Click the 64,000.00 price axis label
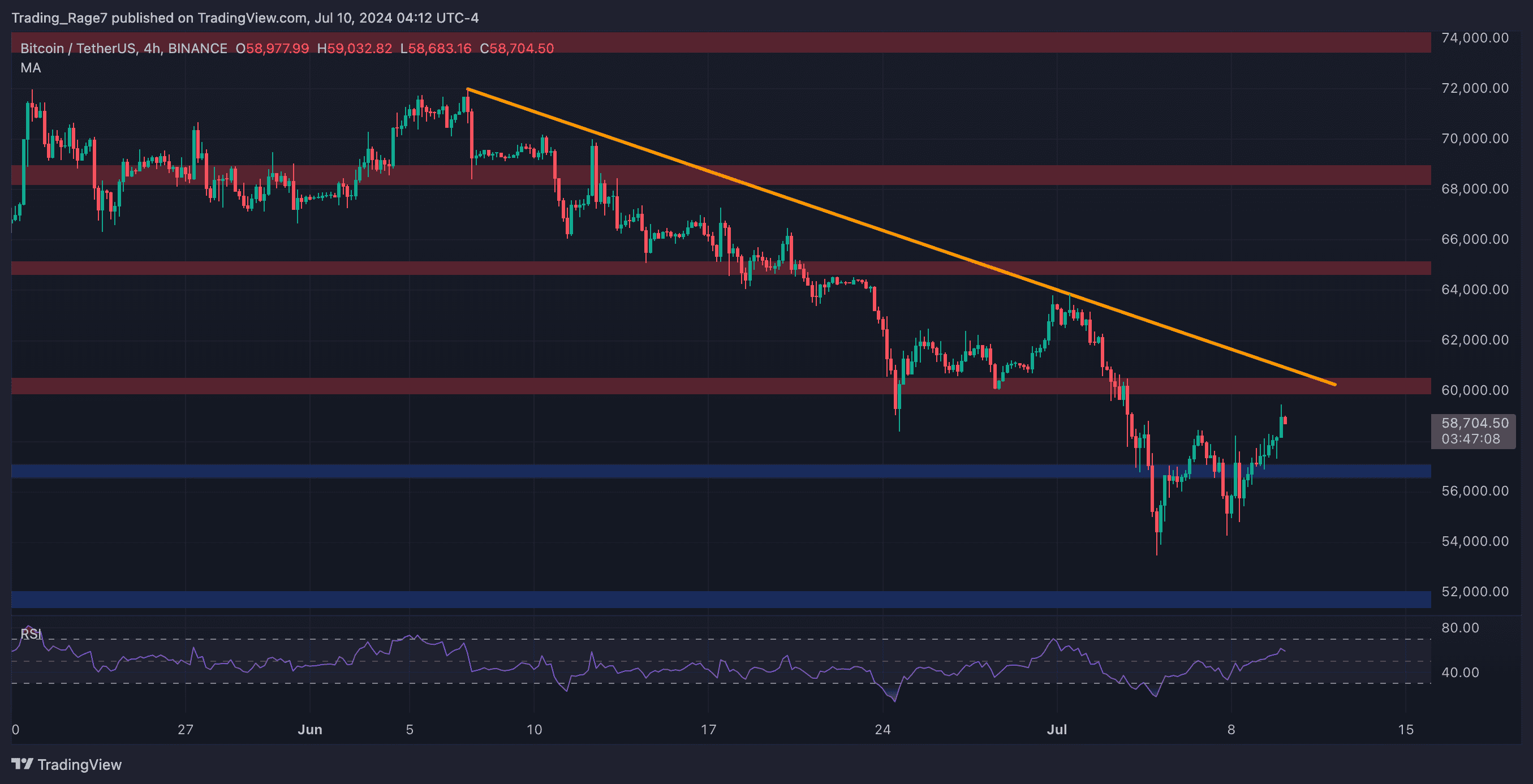This screenshot has height=784, width=1533. click(1475, 289)
